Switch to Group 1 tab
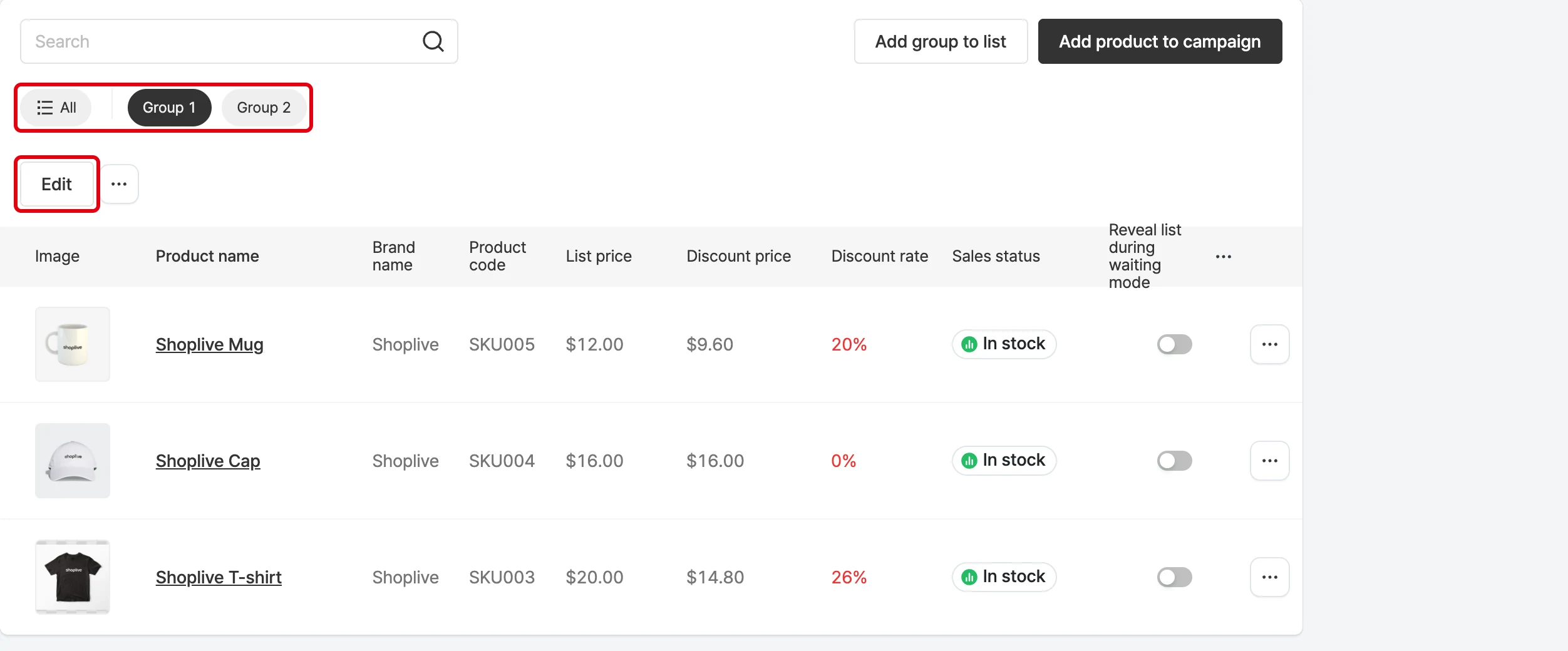This screenshot has width=1568, height=651. click(169, 108)
